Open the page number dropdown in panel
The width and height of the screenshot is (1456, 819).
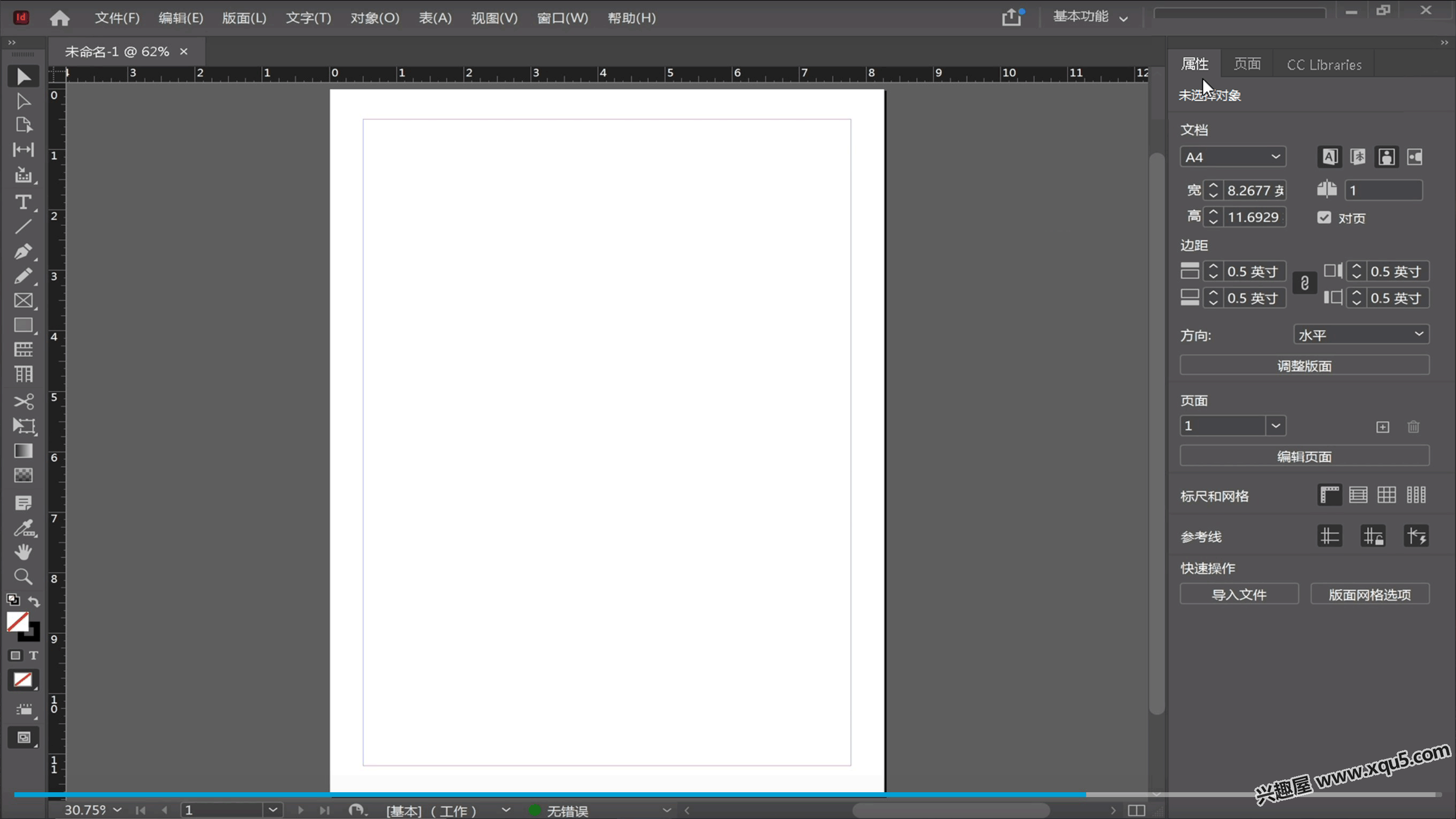click(1276, 426)
